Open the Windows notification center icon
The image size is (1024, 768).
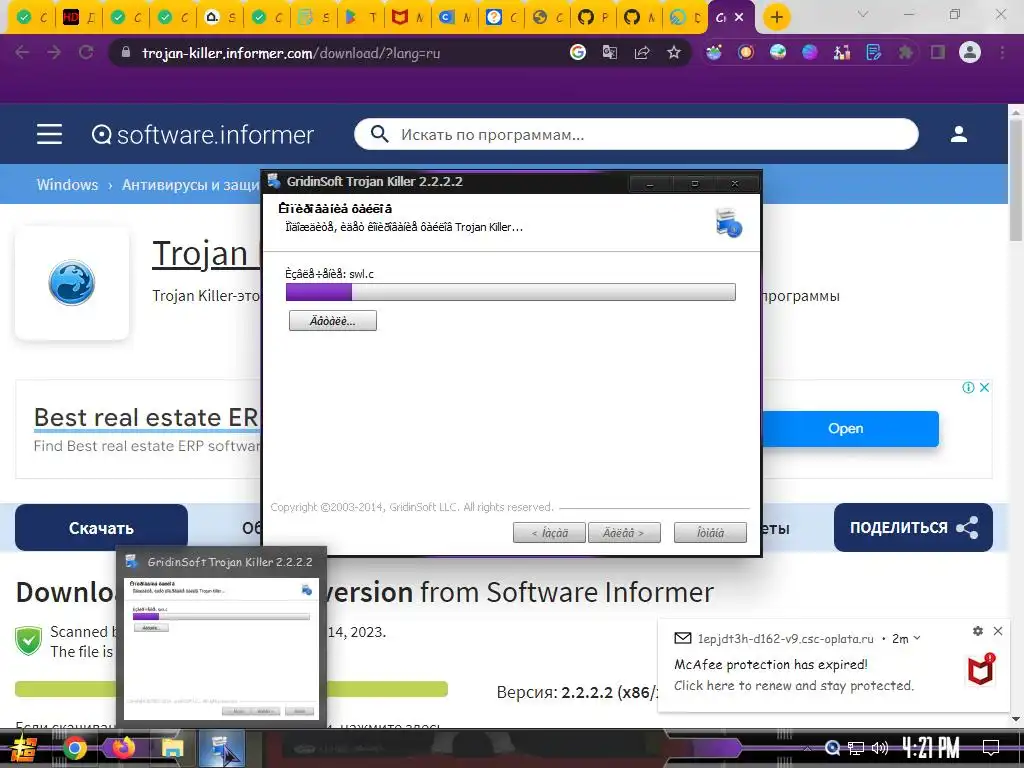(991, 748)
